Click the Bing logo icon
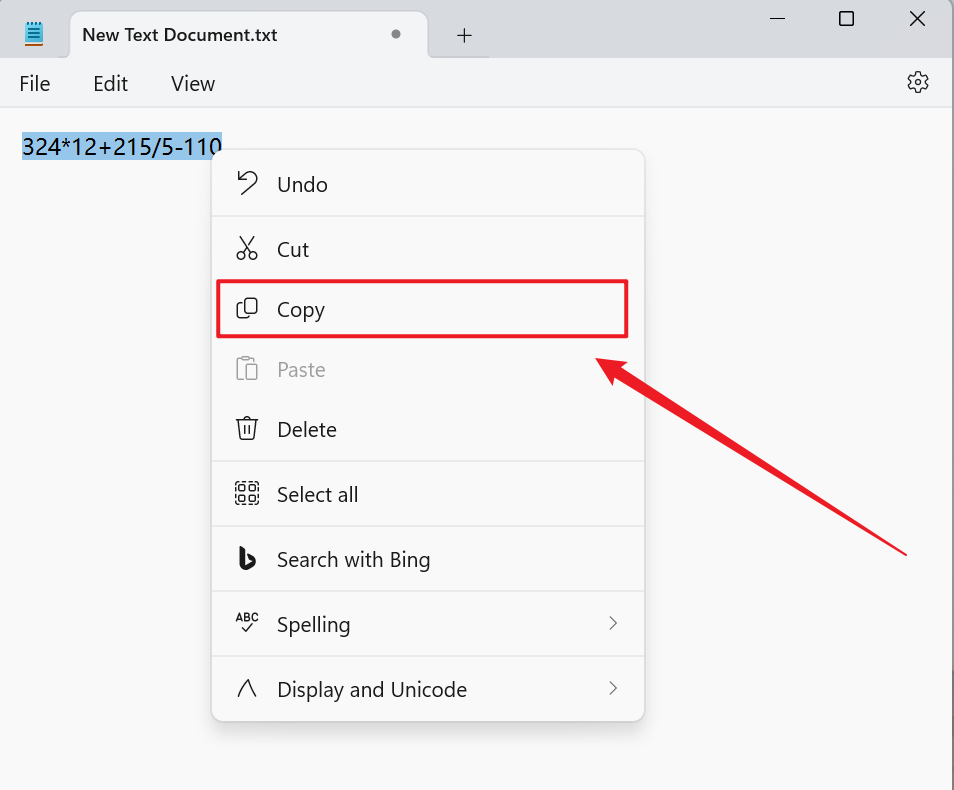The width and height of the screenshot is (954, 790). point(246,559)
